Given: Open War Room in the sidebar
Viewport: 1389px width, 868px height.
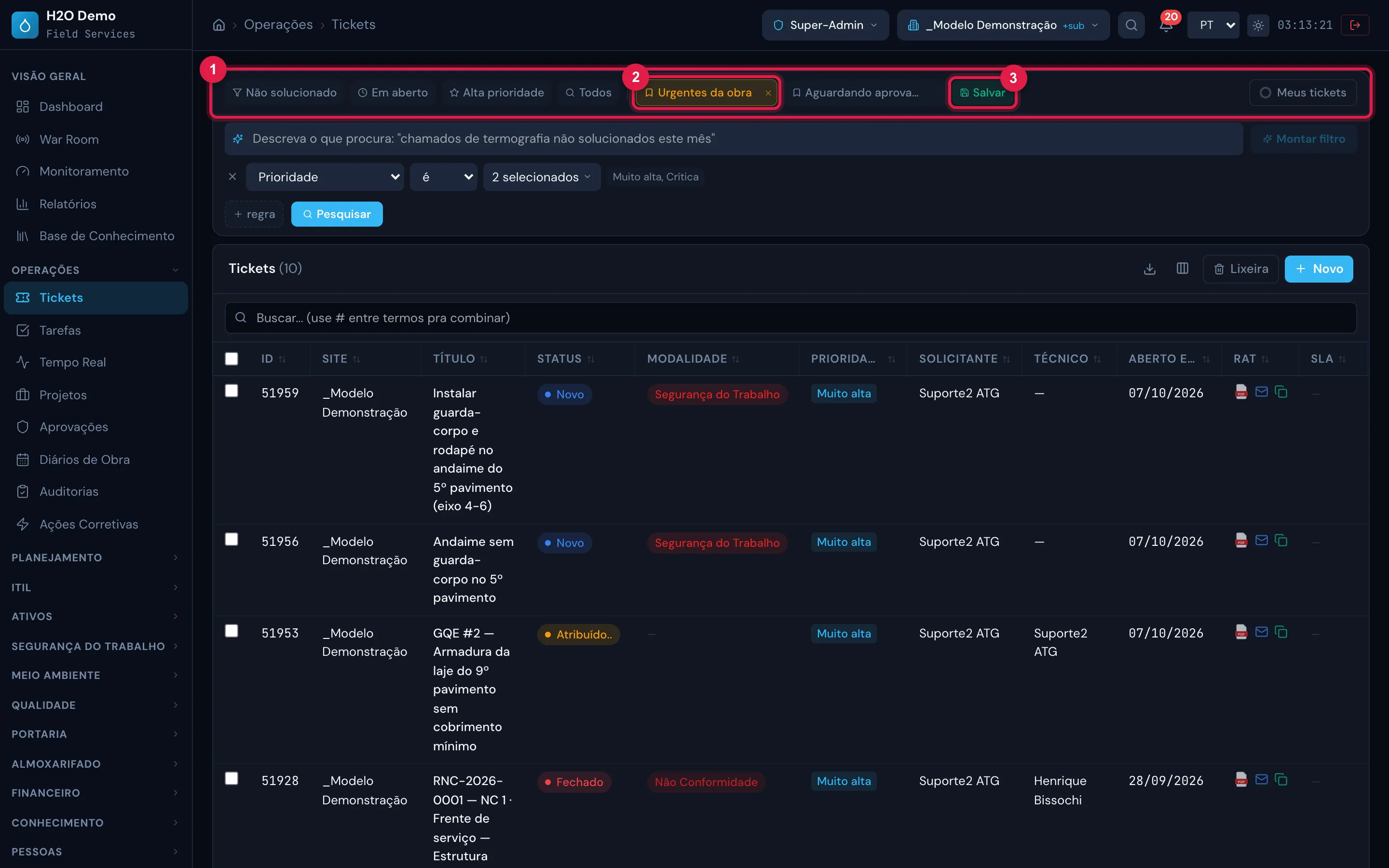Looking at the screenshot, I should click(x=96, y=139).
